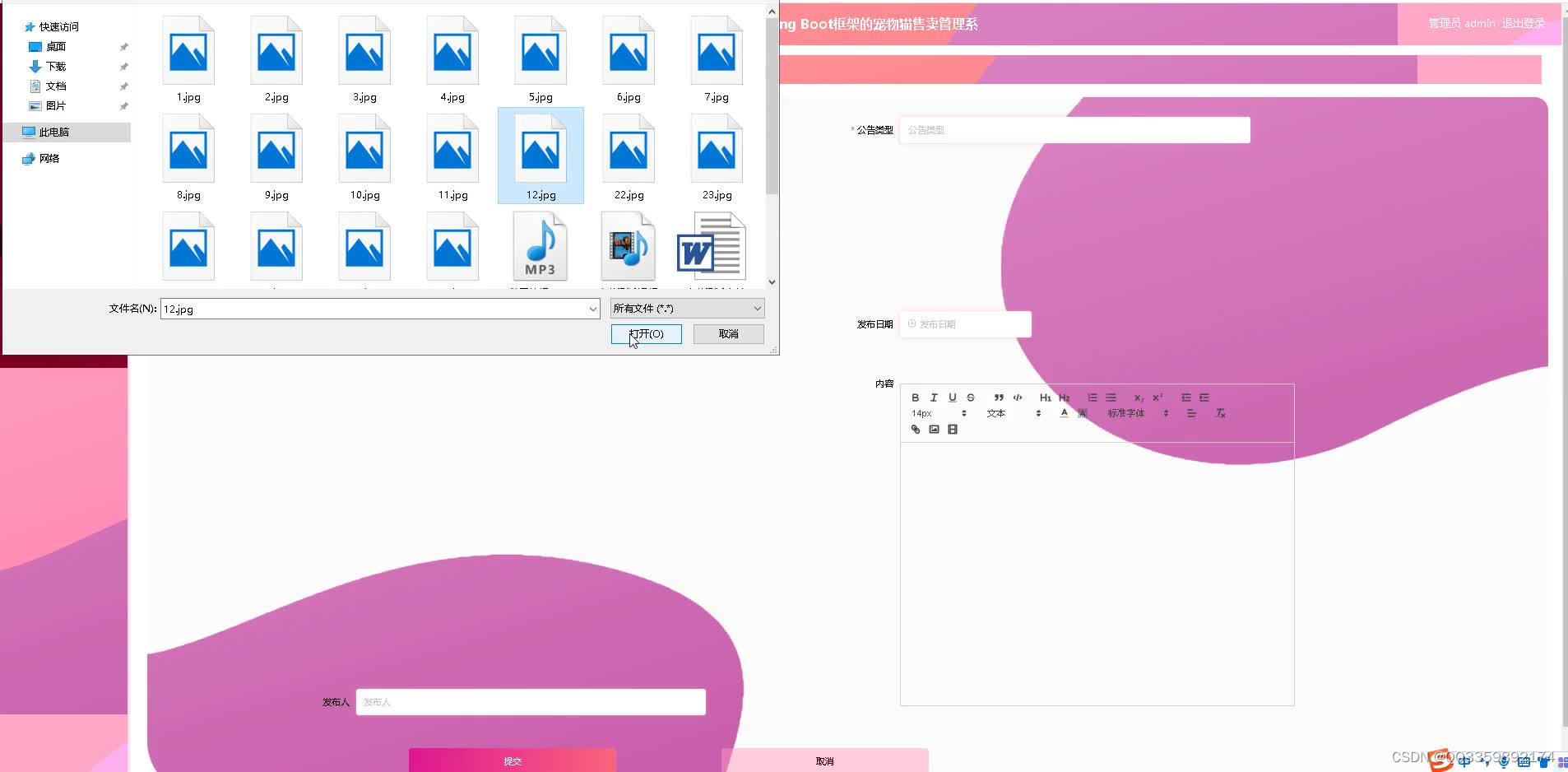Image resolution: width=1568 pixels, height=772 pixels.
Task: Click the 公告类型 input field
Action: (x=1075, y=130)
